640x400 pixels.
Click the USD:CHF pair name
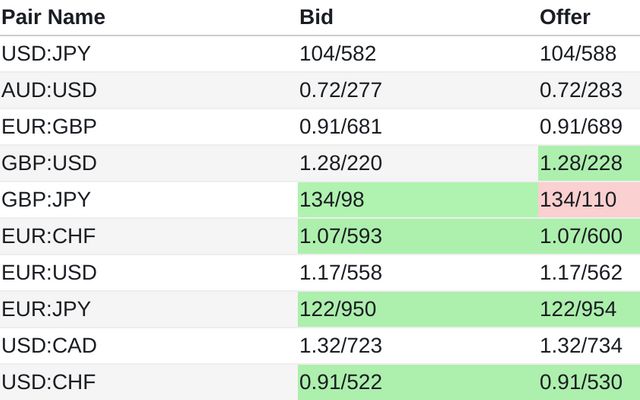(x=49, y=382)
